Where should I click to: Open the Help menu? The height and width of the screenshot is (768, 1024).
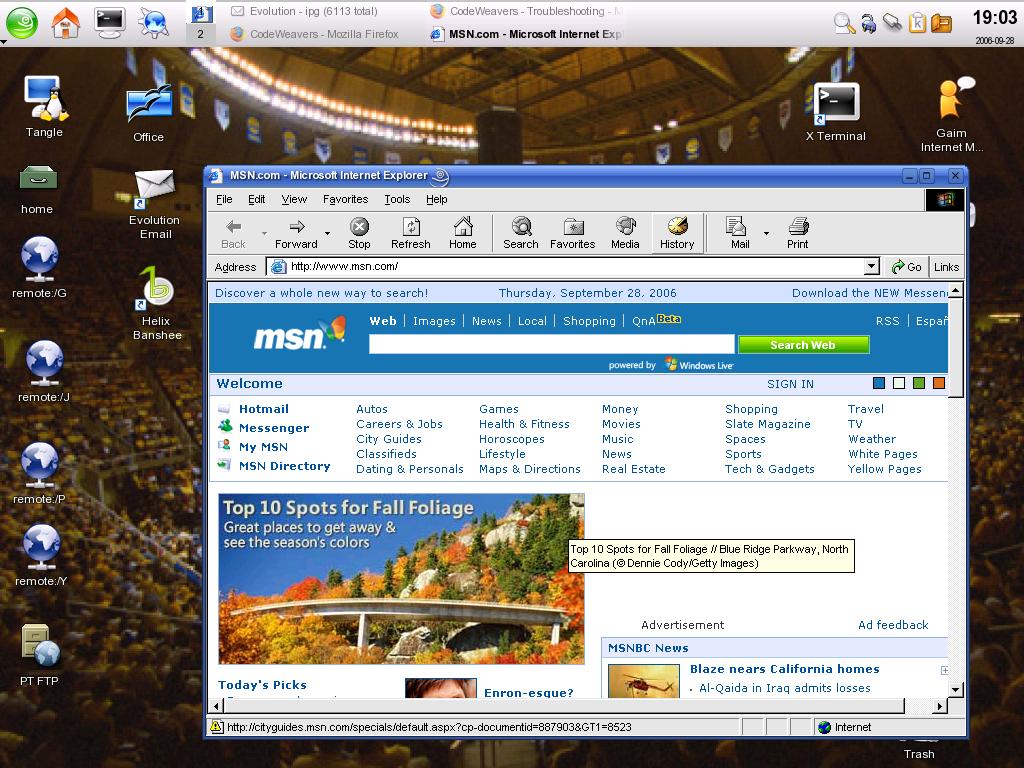tap(436, 199)
